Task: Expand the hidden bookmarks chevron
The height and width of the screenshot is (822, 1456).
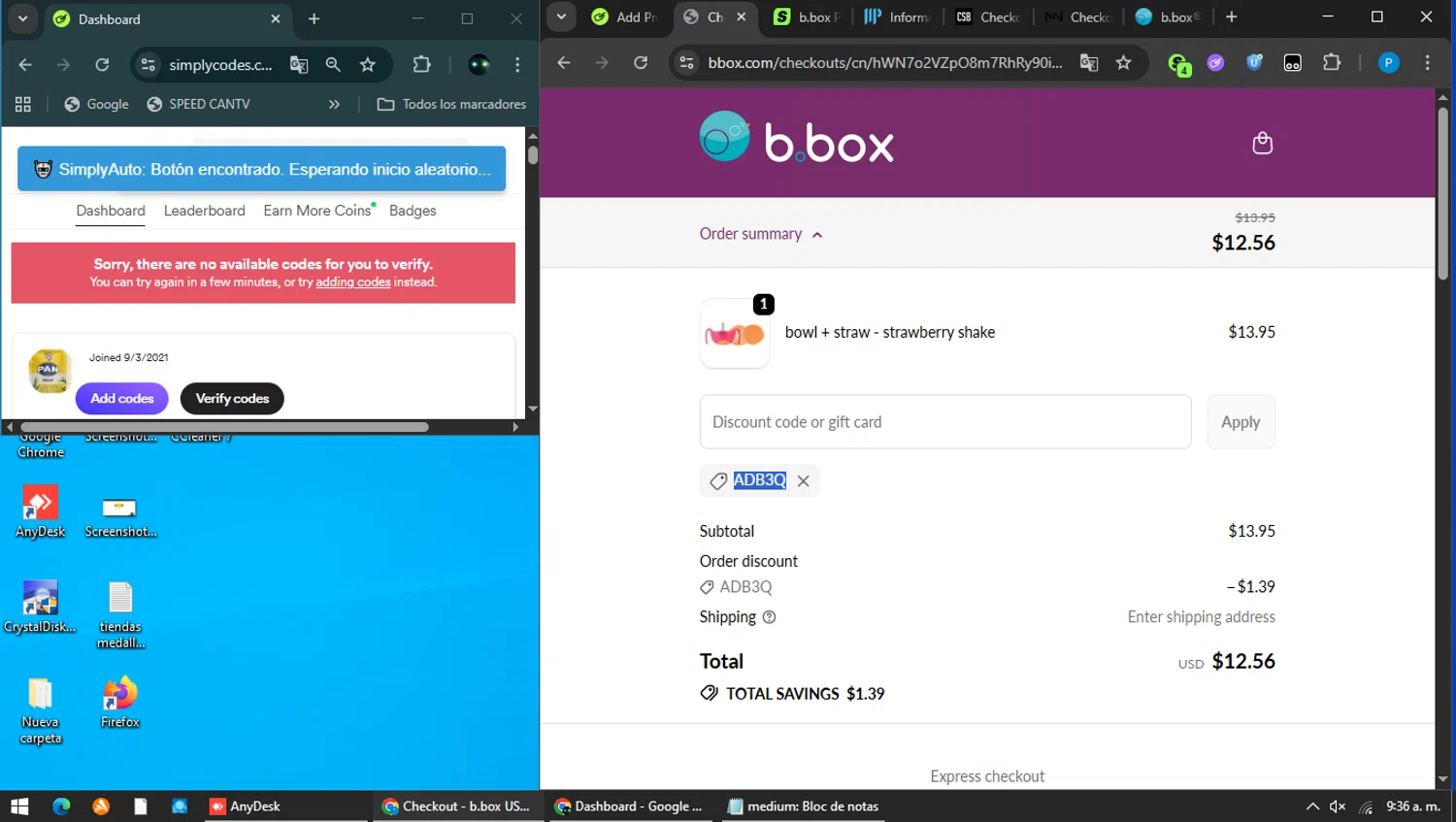Action: [x=334, y=104]
